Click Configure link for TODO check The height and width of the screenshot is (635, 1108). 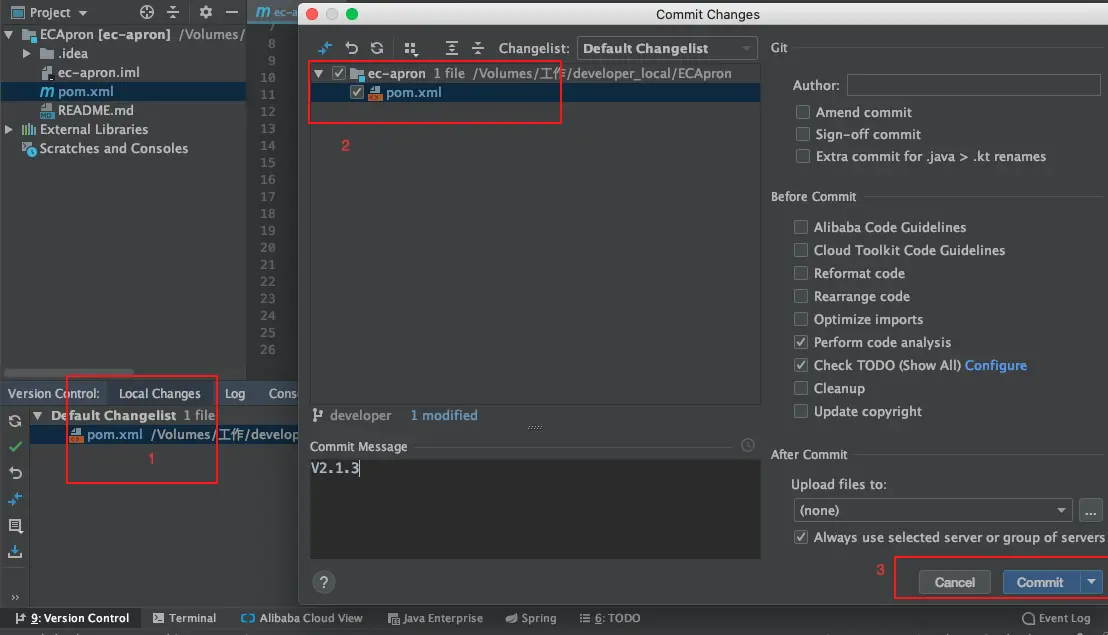pos(996,365)
